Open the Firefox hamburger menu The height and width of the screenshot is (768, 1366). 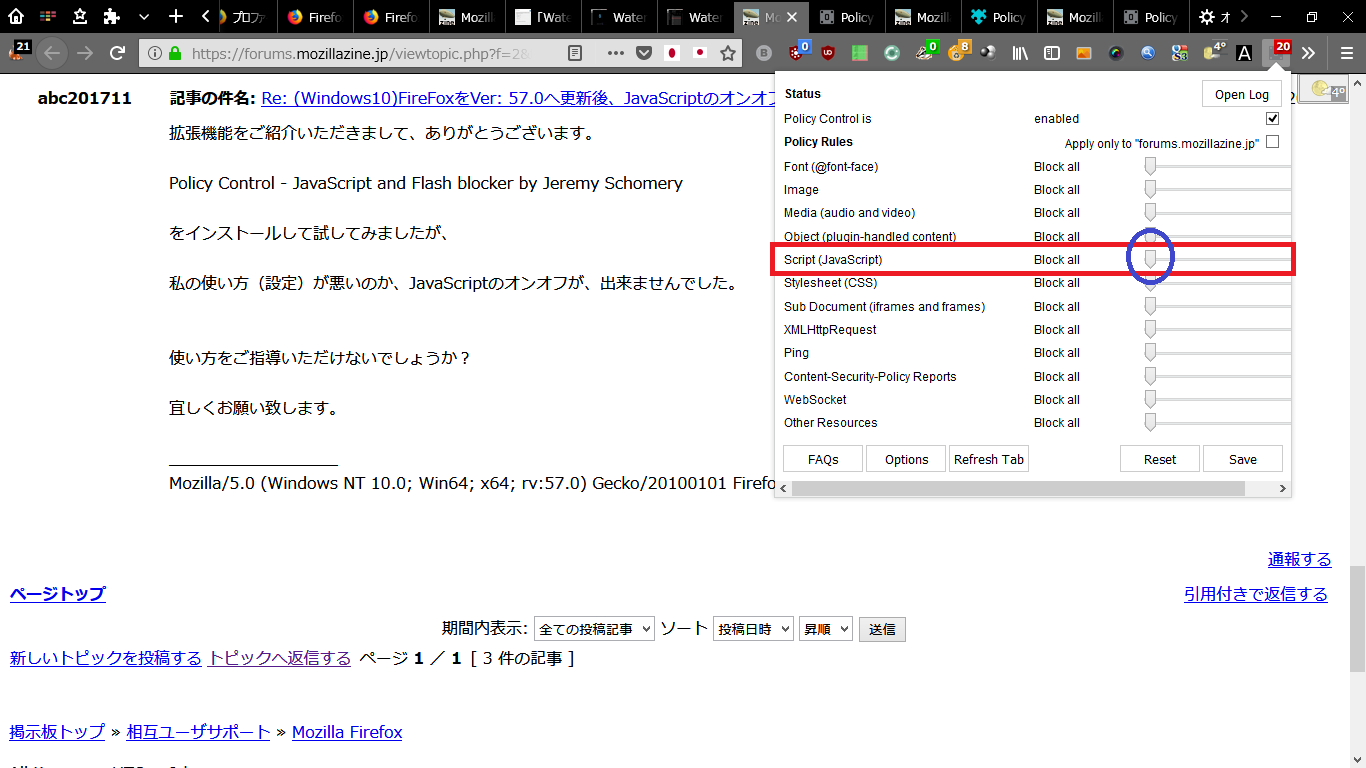[1347, 53]
